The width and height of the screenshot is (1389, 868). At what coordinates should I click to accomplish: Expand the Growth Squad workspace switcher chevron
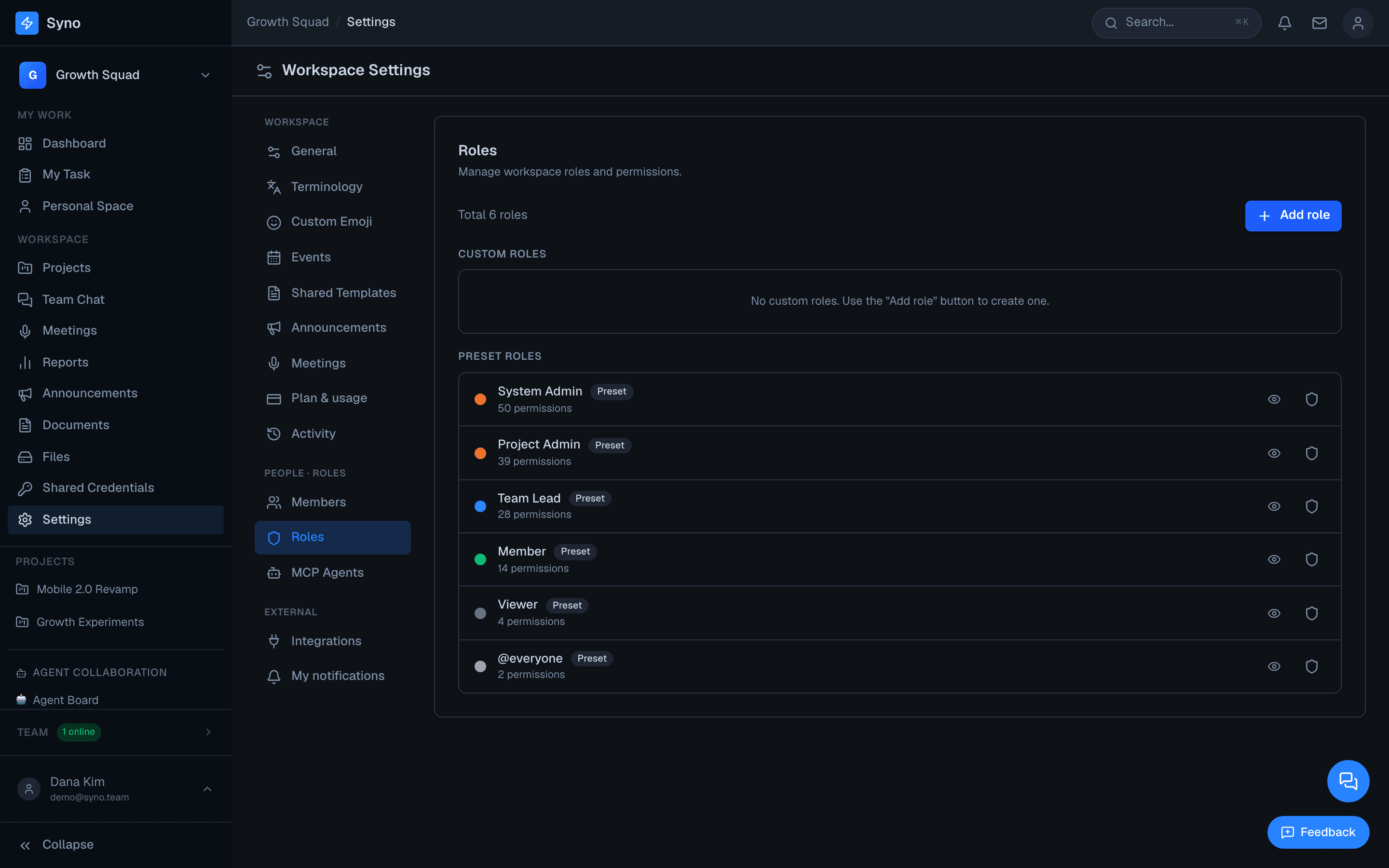click(205, 75)
